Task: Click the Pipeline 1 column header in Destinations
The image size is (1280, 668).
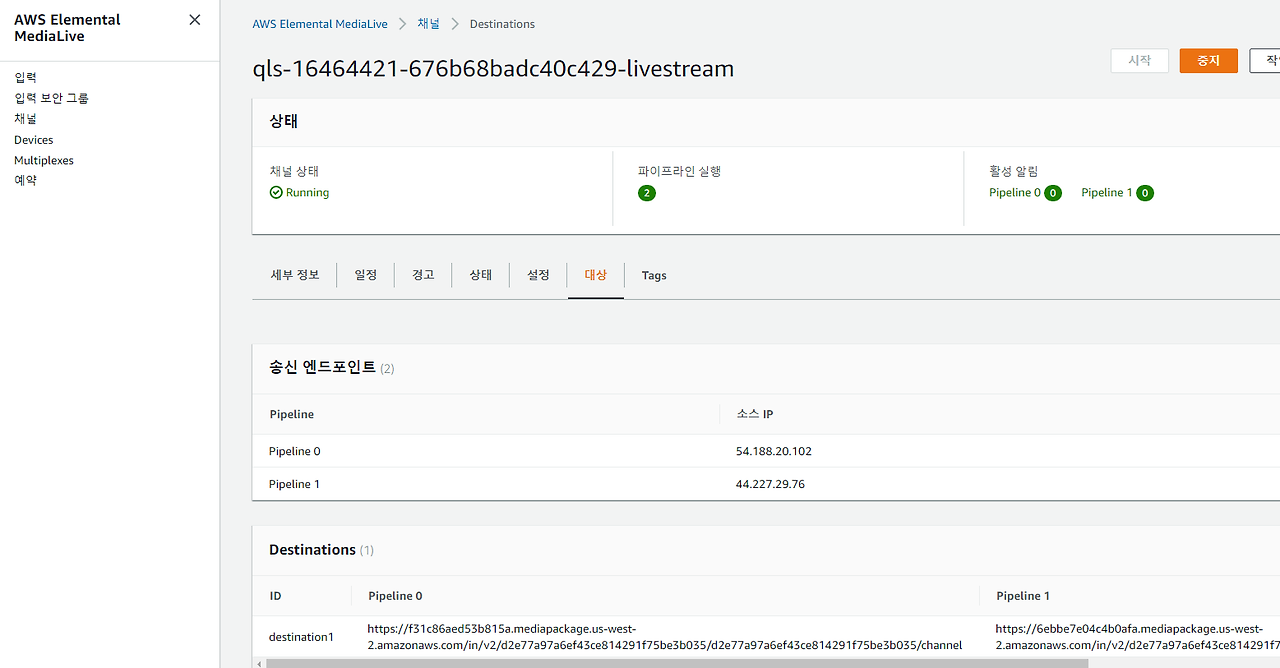Action: click(1023, 596)
